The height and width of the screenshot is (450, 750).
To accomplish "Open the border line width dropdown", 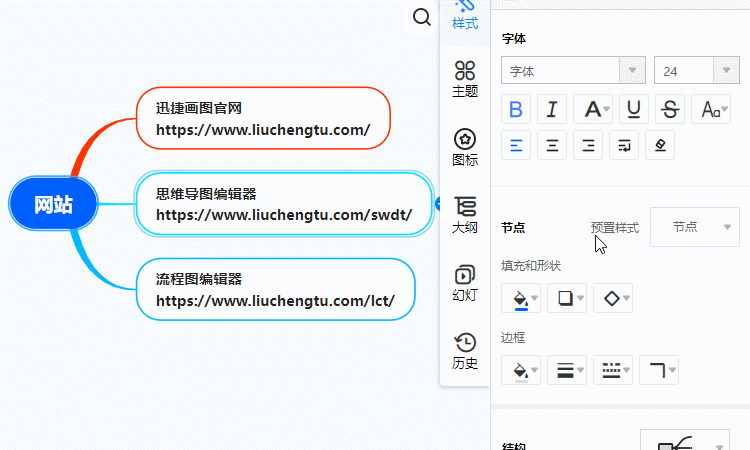I will (567, 370).
